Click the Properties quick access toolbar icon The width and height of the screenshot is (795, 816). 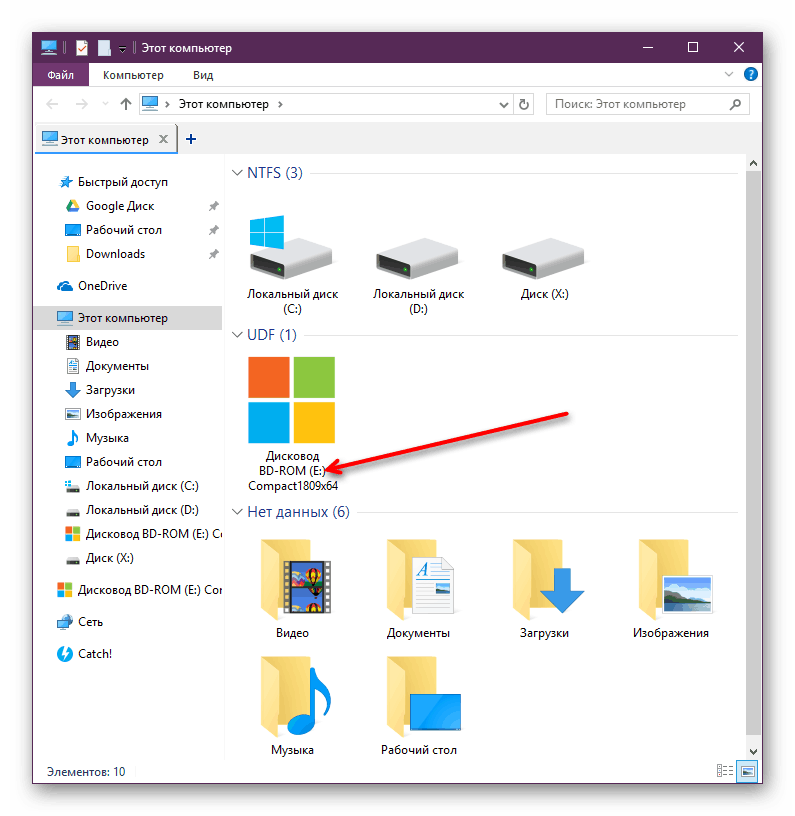pyautogui.click(x=82, y=48)
